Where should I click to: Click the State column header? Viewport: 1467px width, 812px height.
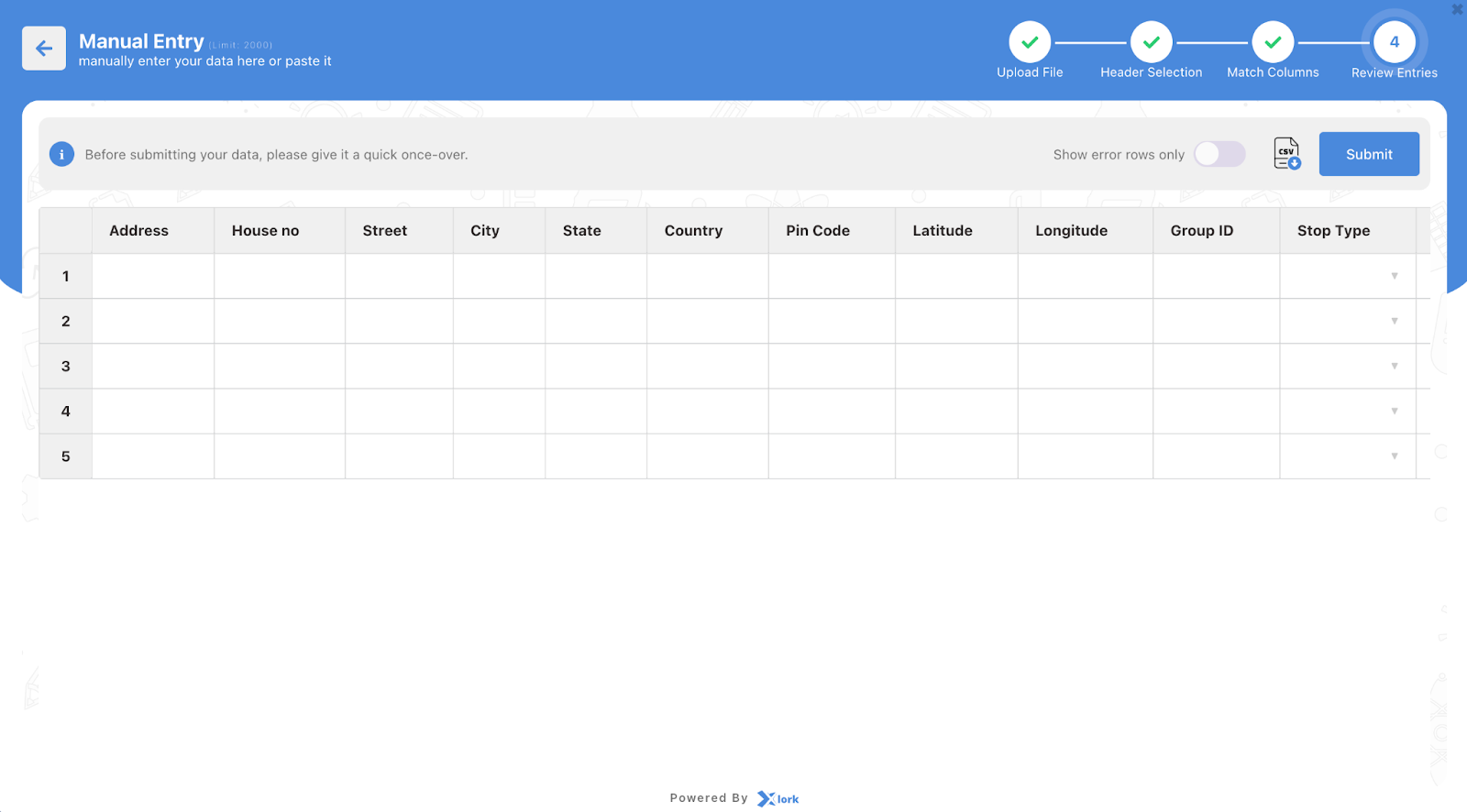[x=596, y=231]
